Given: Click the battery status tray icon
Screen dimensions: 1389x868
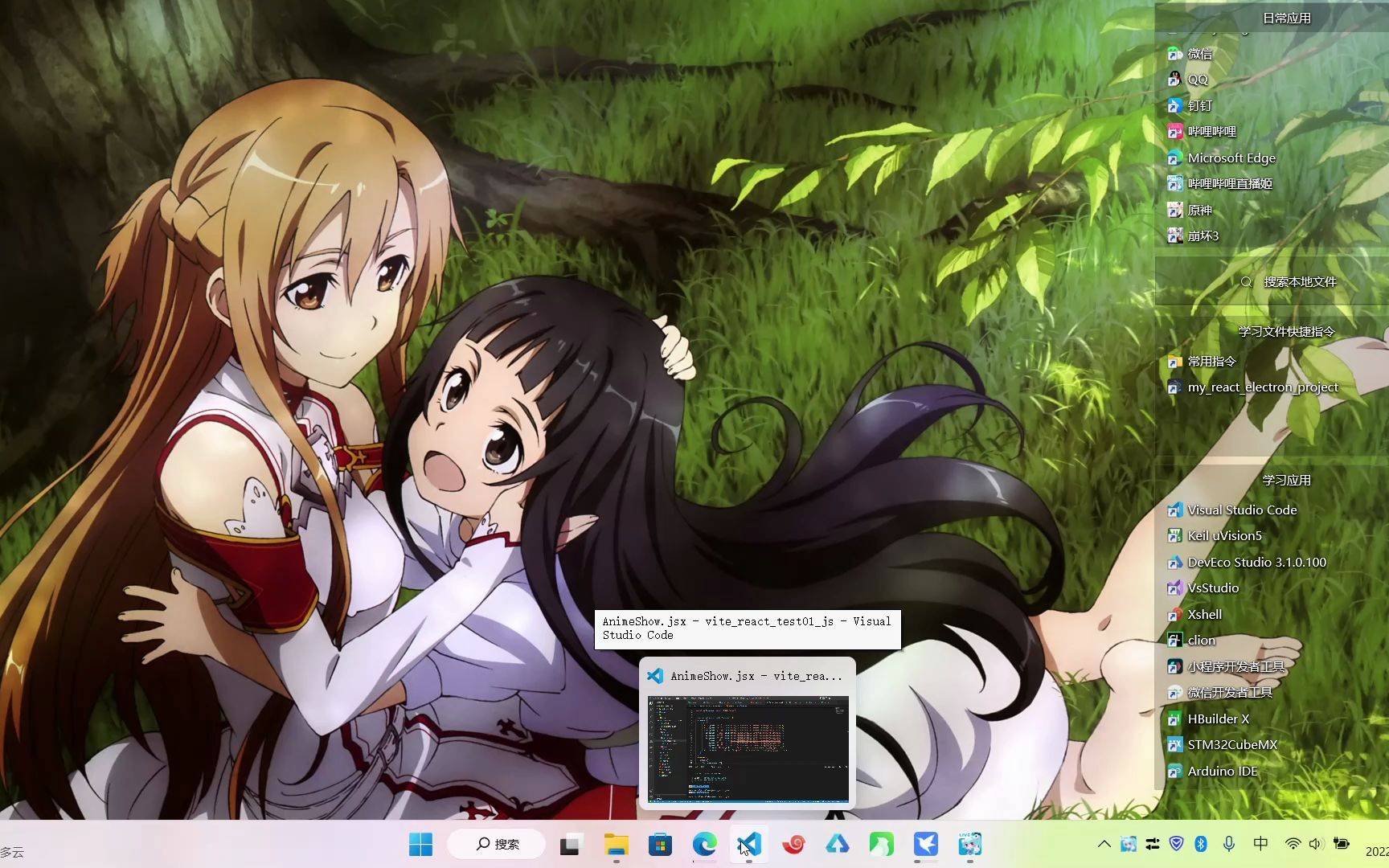Looking at the screenshot, I should [1341, 844].
